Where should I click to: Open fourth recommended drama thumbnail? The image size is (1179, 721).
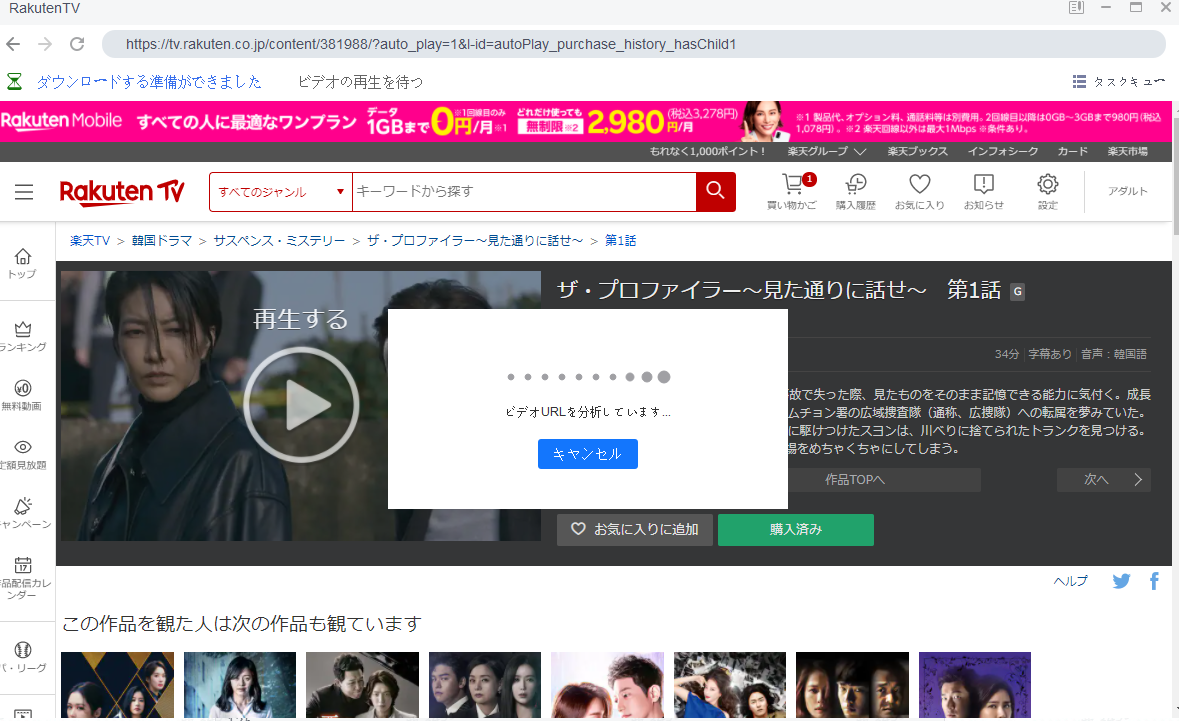(x=485, y=685)
